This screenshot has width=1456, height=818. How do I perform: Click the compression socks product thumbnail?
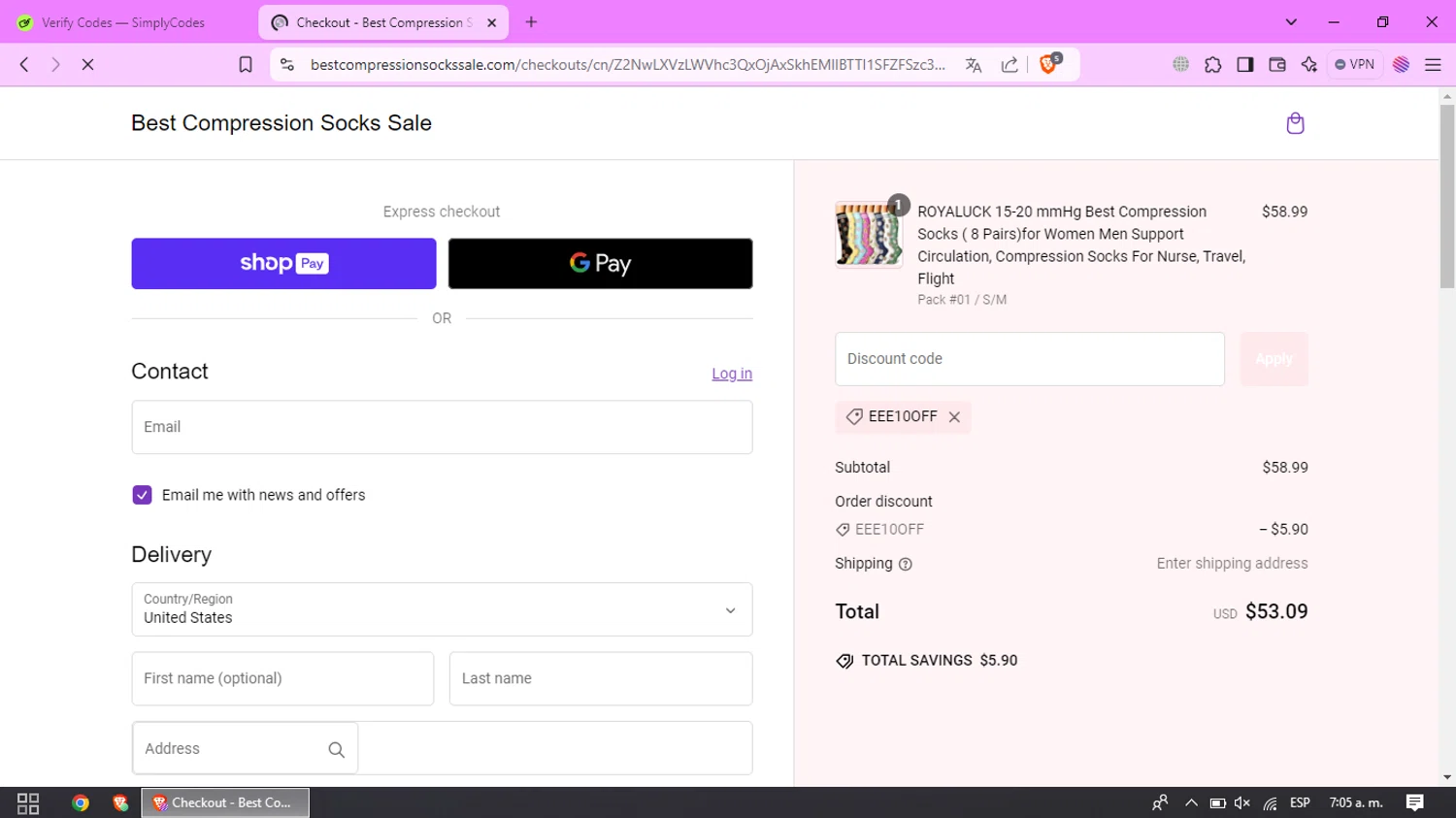tap(868, 234)
